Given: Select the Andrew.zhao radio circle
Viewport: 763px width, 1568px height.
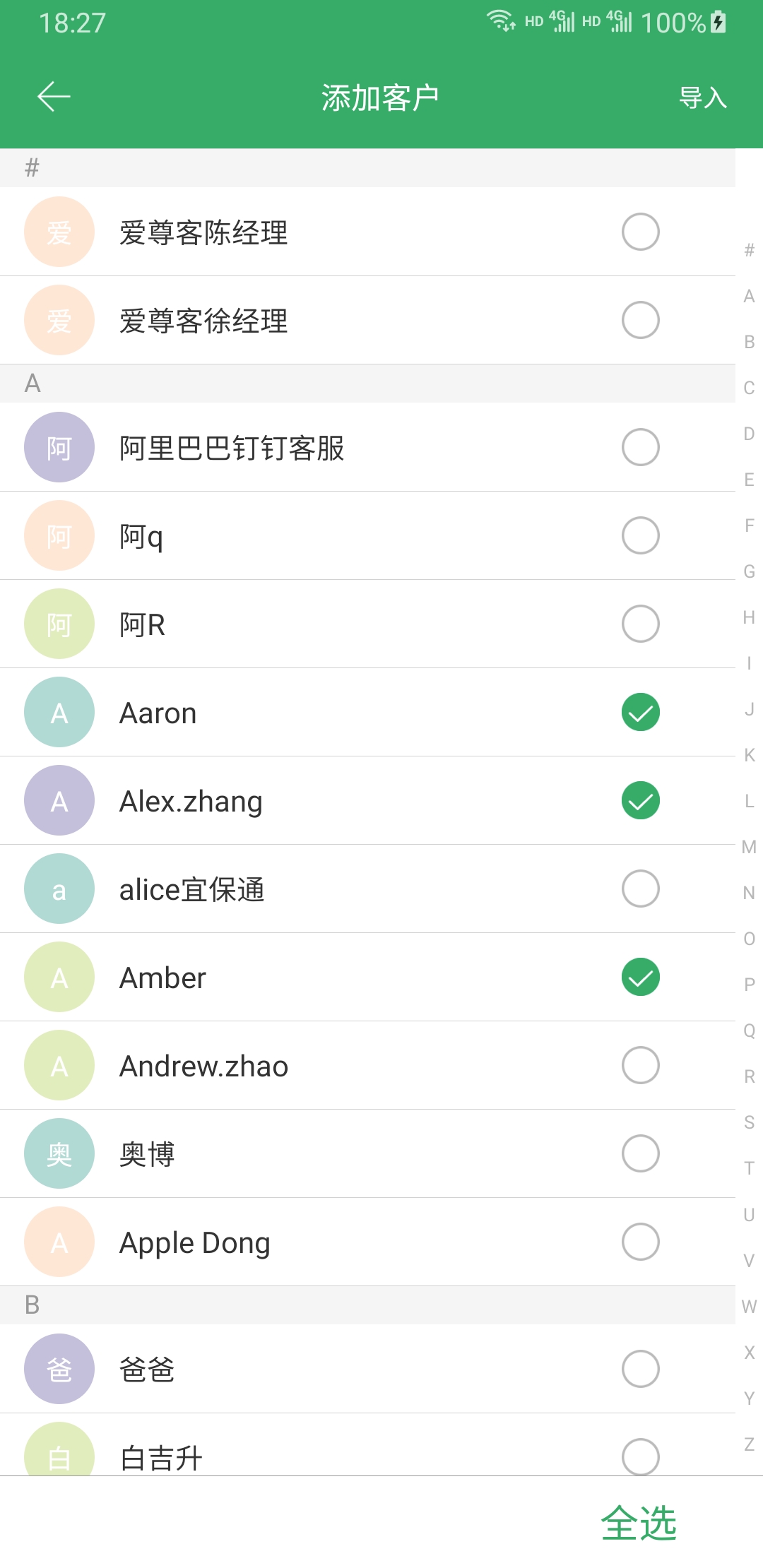Looking at the screenshot, I should (640, 1065).
